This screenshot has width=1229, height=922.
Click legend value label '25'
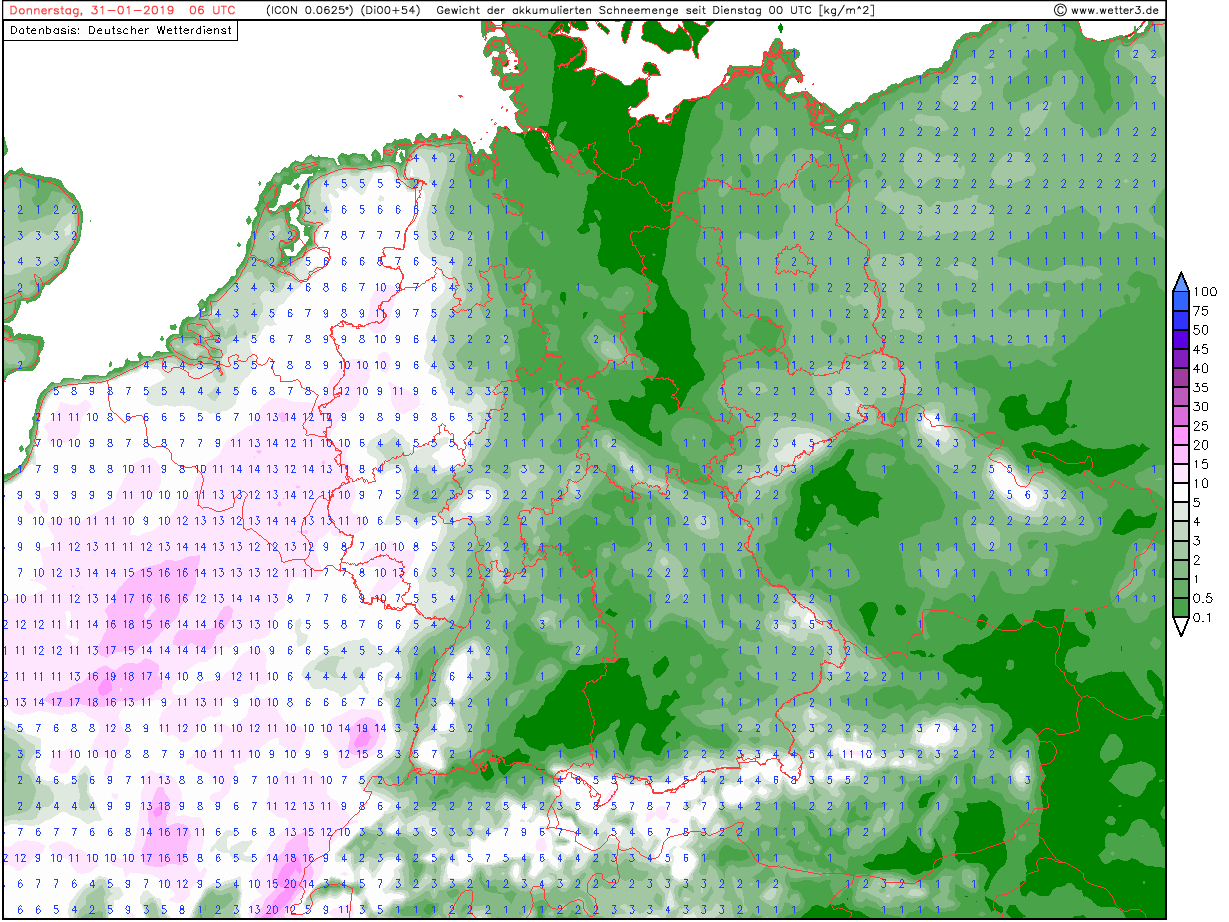[x=1201, y=426]
